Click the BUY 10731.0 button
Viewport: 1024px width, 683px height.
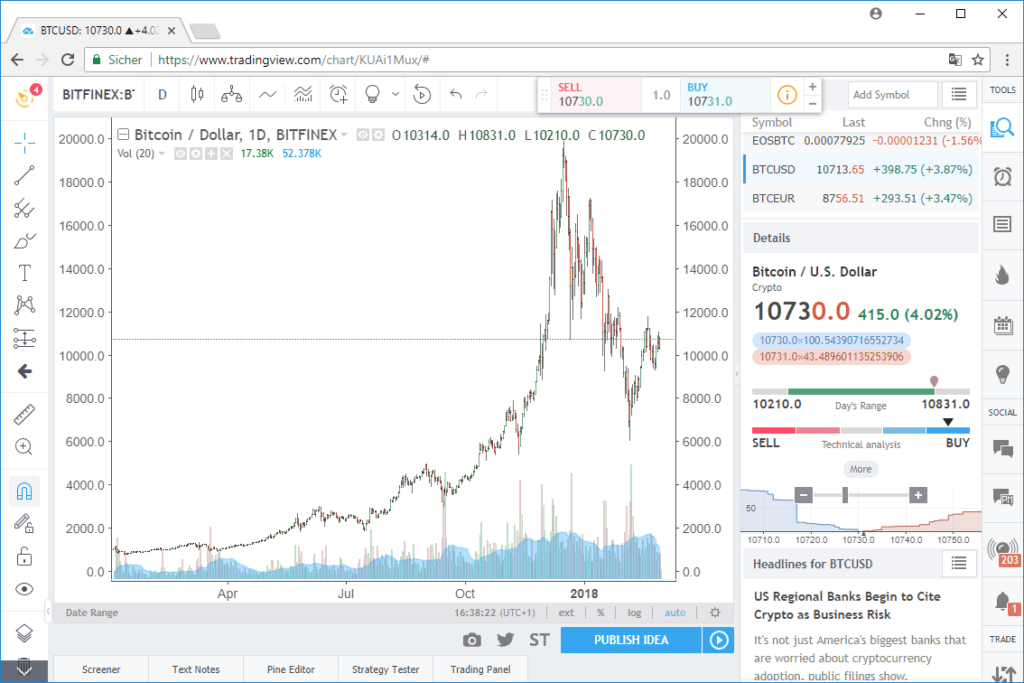tap(726, 95)
